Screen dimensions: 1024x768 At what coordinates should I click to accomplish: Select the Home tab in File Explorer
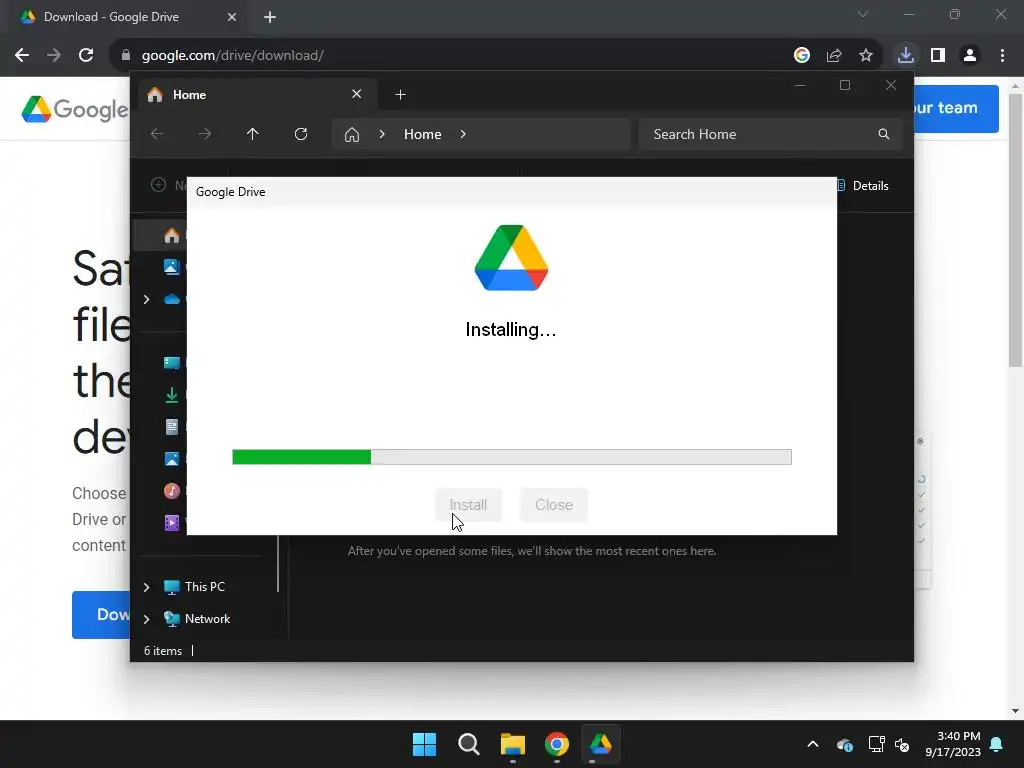tap(257, 95)
